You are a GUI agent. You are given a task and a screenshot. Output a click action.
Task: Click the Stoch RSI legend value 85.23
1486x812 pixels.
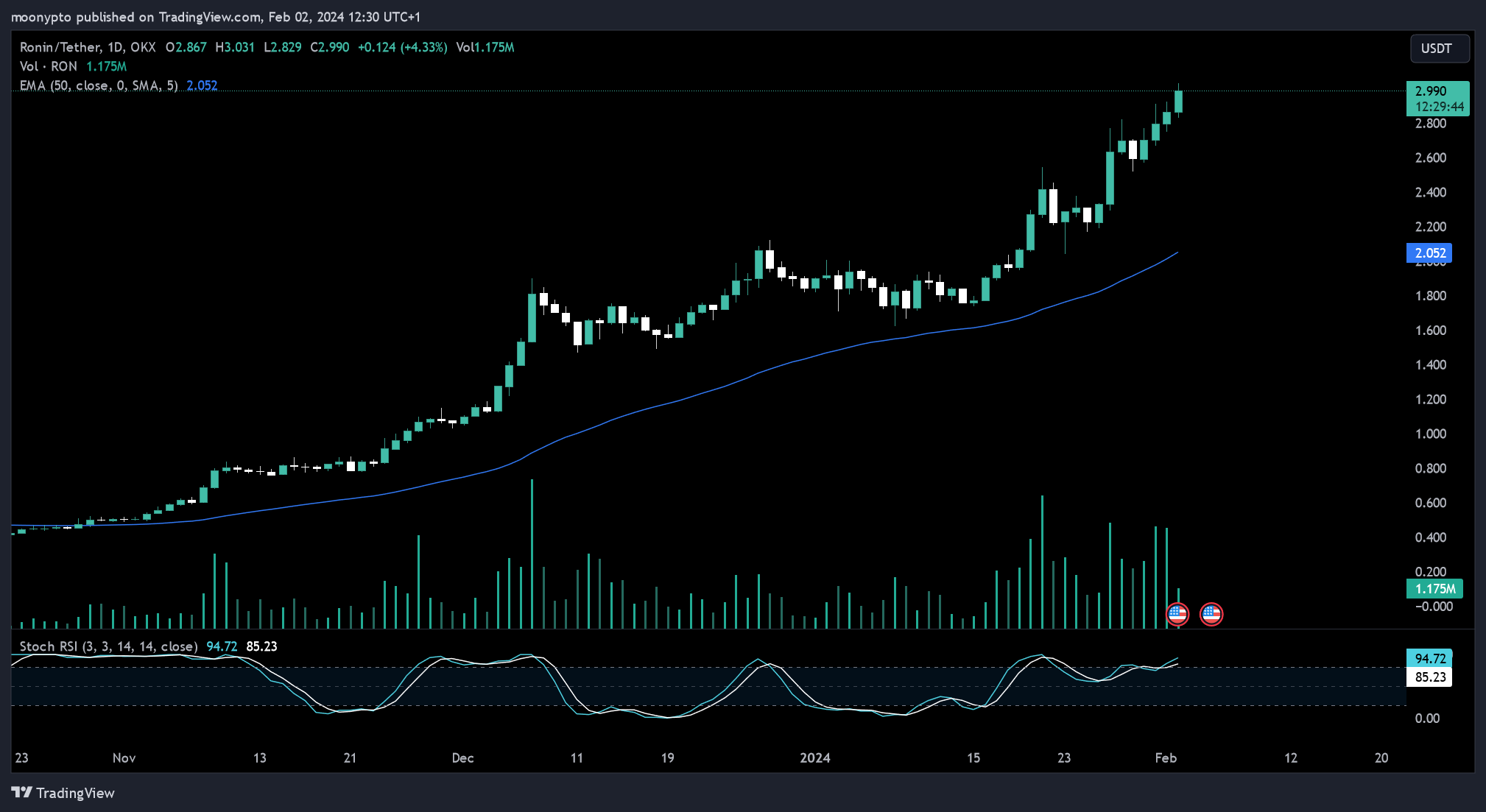coord(261,646)
